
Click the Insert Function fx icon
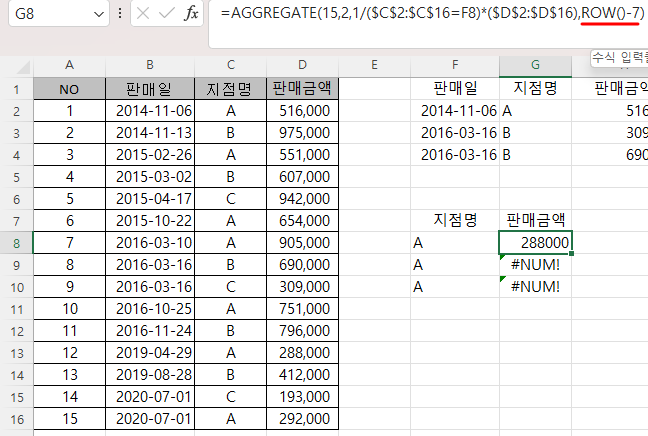coord(191,14)
